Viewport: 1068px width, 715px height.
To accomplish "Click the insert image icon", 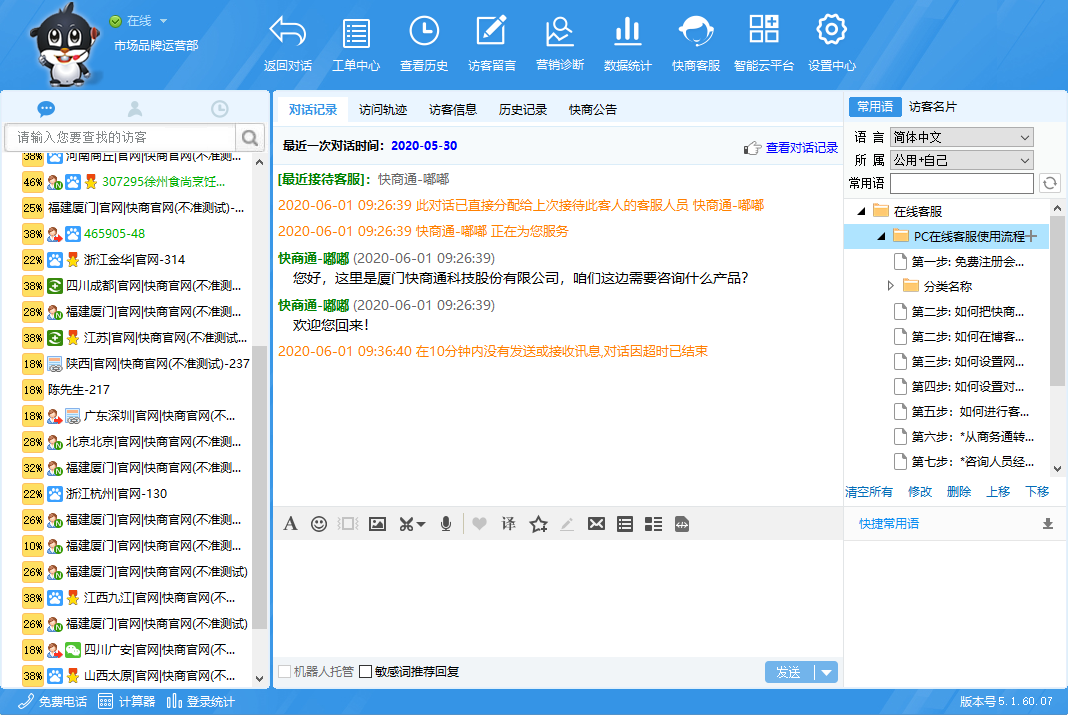I will (377, 523).
